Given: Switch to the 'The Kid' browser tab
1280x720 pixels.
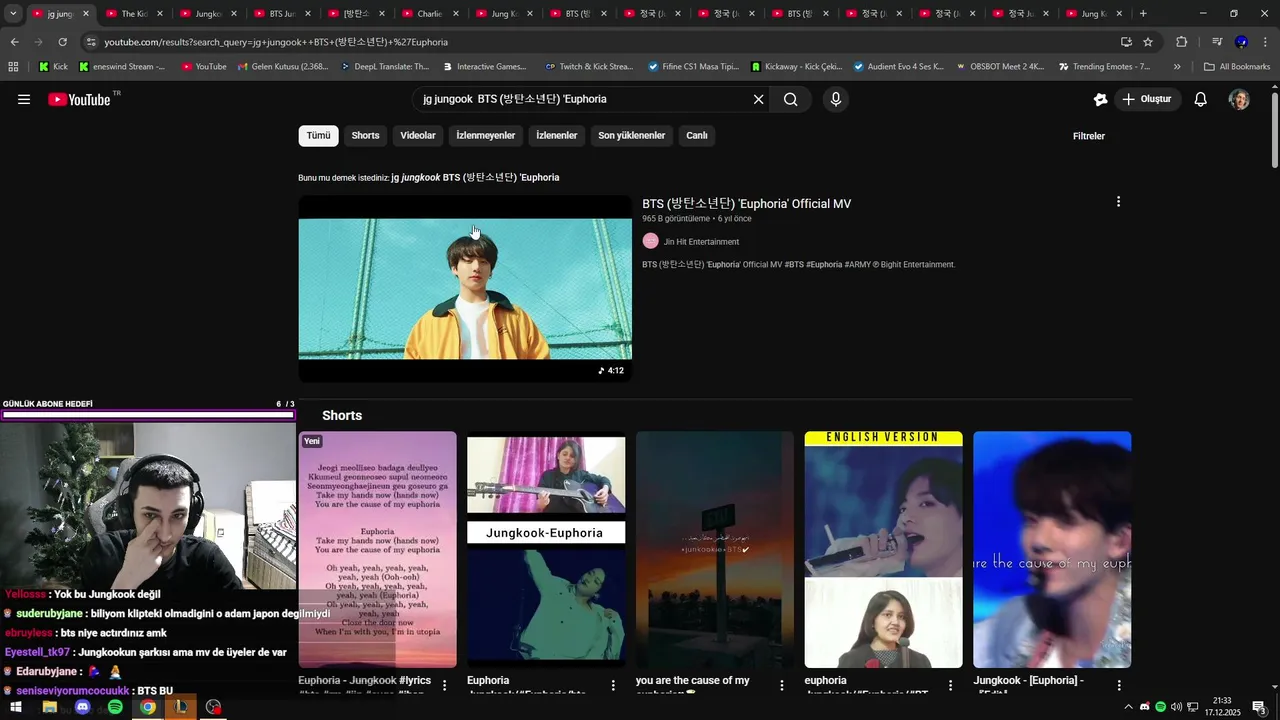Looking at the screenshot, I should (132, 14).
